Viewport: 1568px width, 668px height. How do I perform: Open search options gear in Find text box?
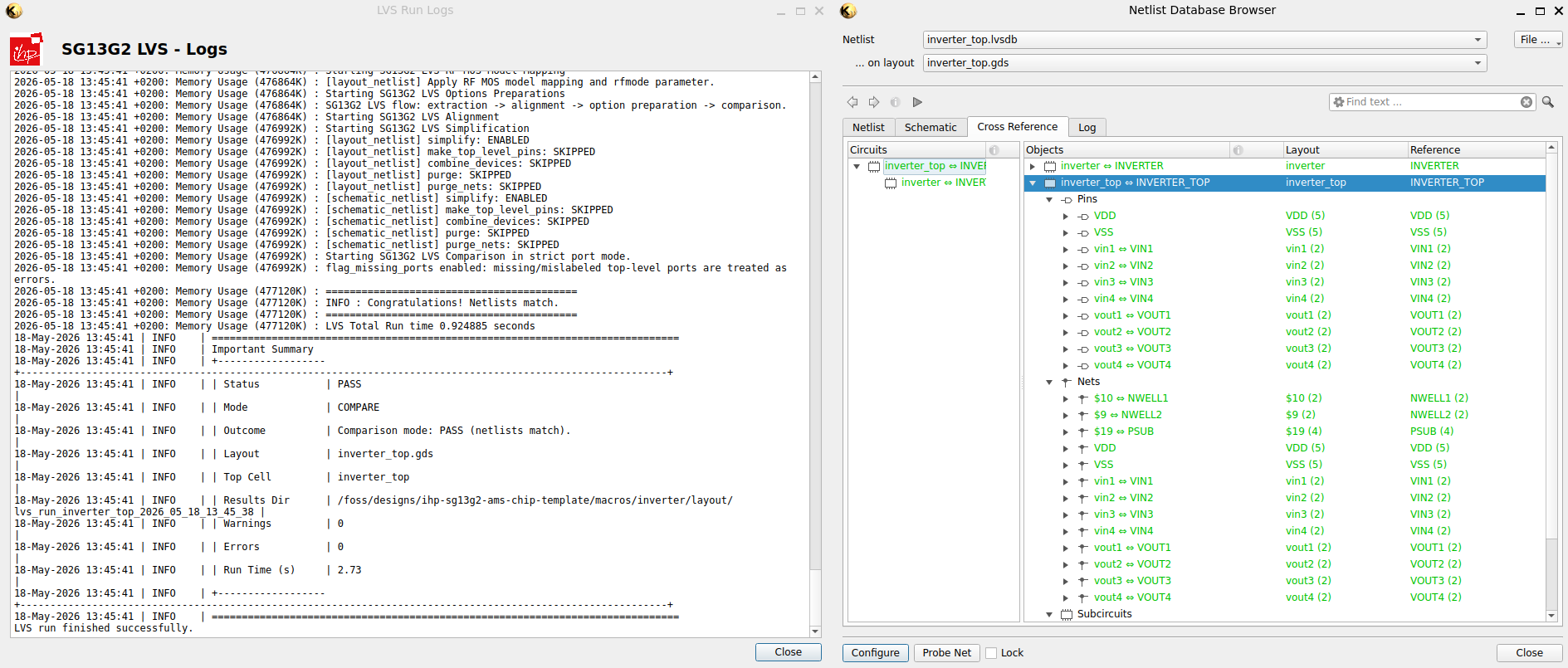click(1338, 102)
